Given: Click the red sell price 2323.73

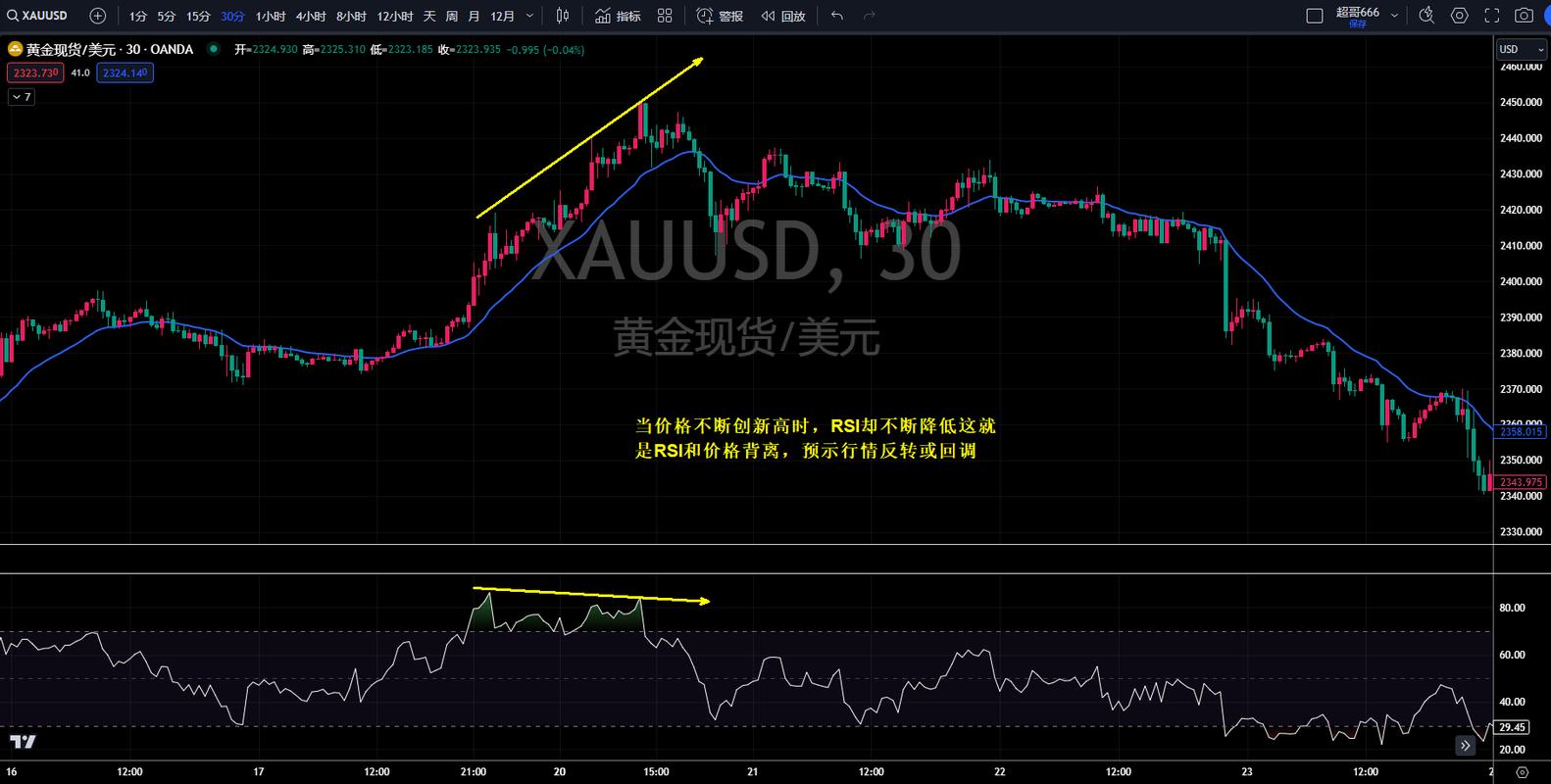Looking at the screenshot, I should pyautogui.click(x=35, y=73).
